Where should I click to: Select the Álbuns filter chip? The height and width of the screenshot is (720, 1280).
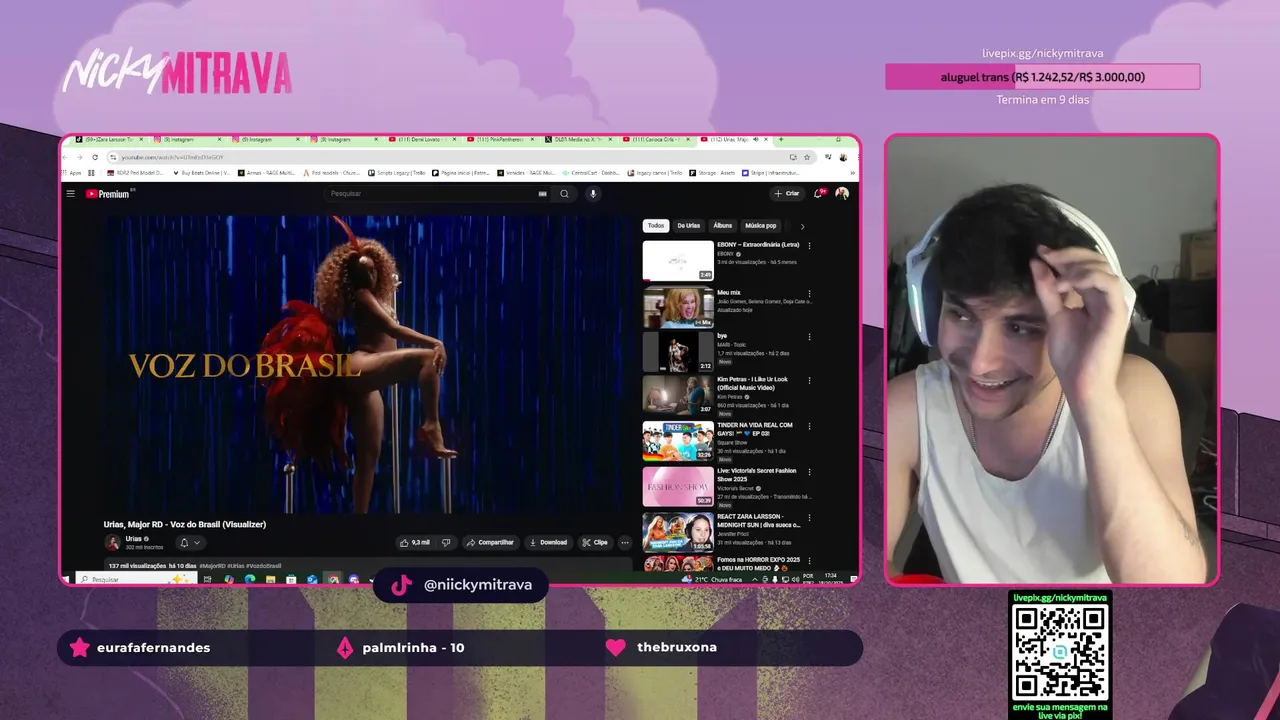(x=723, y=226)
